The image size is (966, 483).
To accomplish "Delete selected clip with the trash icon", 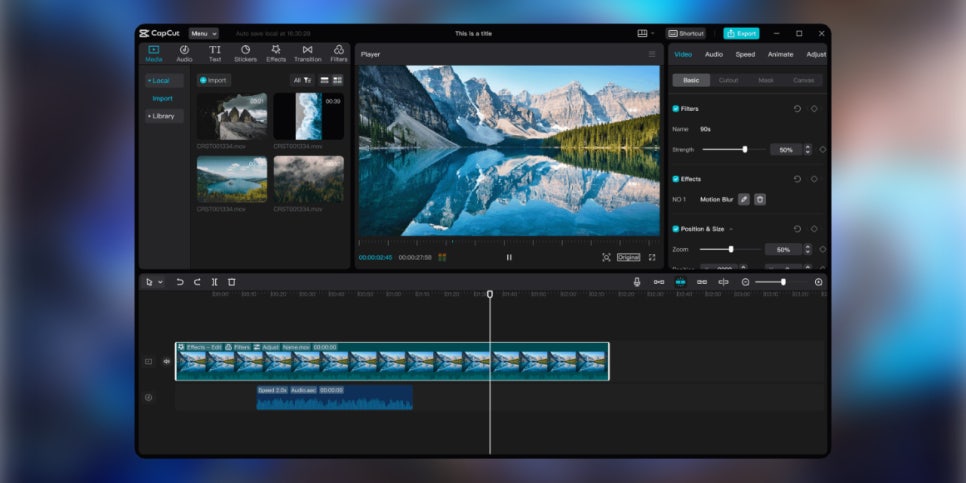I will tap(231, 282).
